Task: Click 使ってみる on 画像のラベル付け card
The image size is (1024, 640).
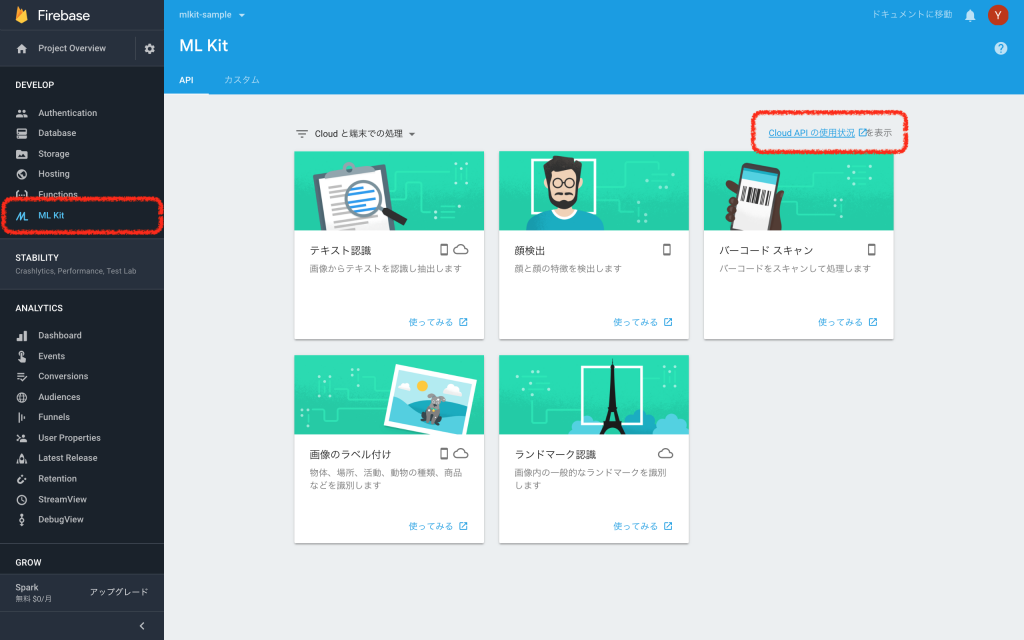Action: click(438, 526)
